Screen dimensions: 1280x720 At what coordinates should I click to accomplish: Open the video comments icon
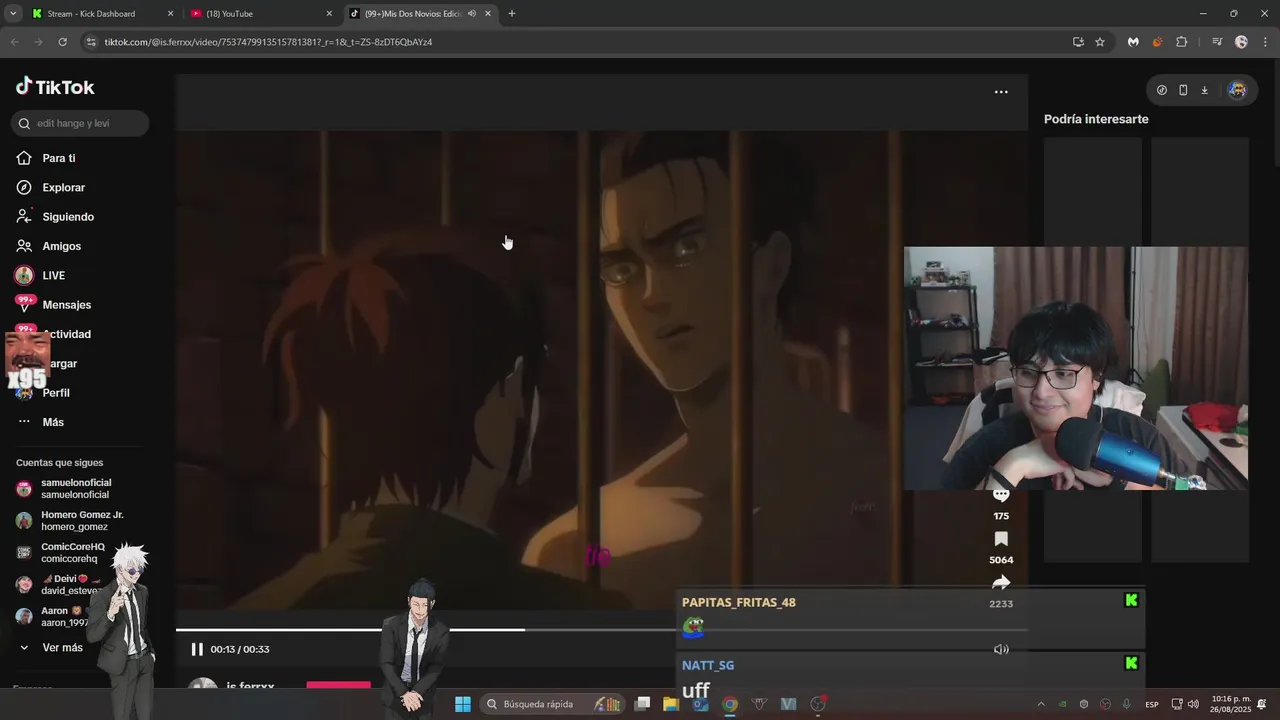coord(1001,496)
